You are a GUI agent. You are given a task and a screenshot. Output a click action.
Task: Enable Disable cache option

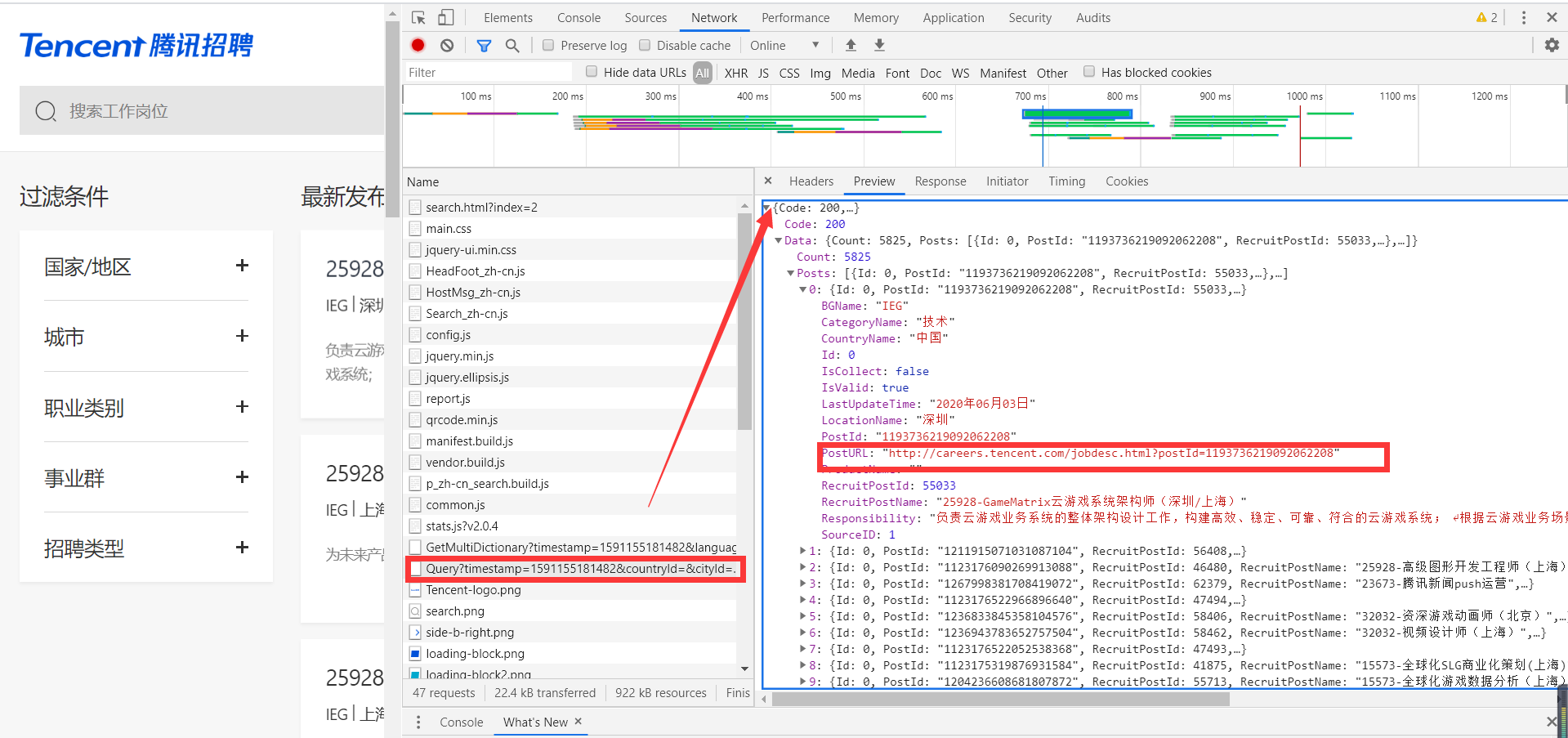coord(646,45)
